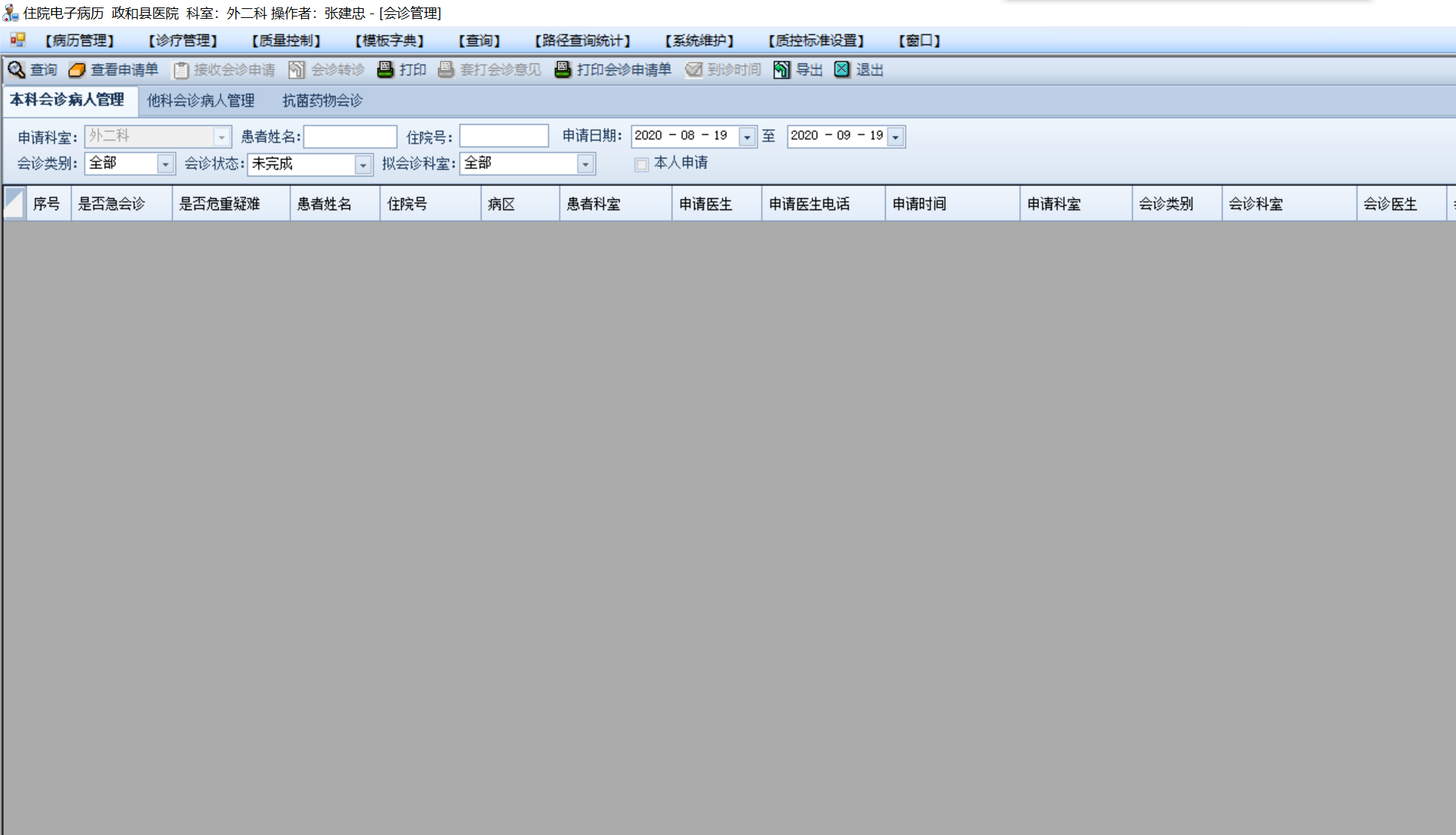Open the 诊疗管理 menu
The image size is (1456, 835).
pos(183,40)
